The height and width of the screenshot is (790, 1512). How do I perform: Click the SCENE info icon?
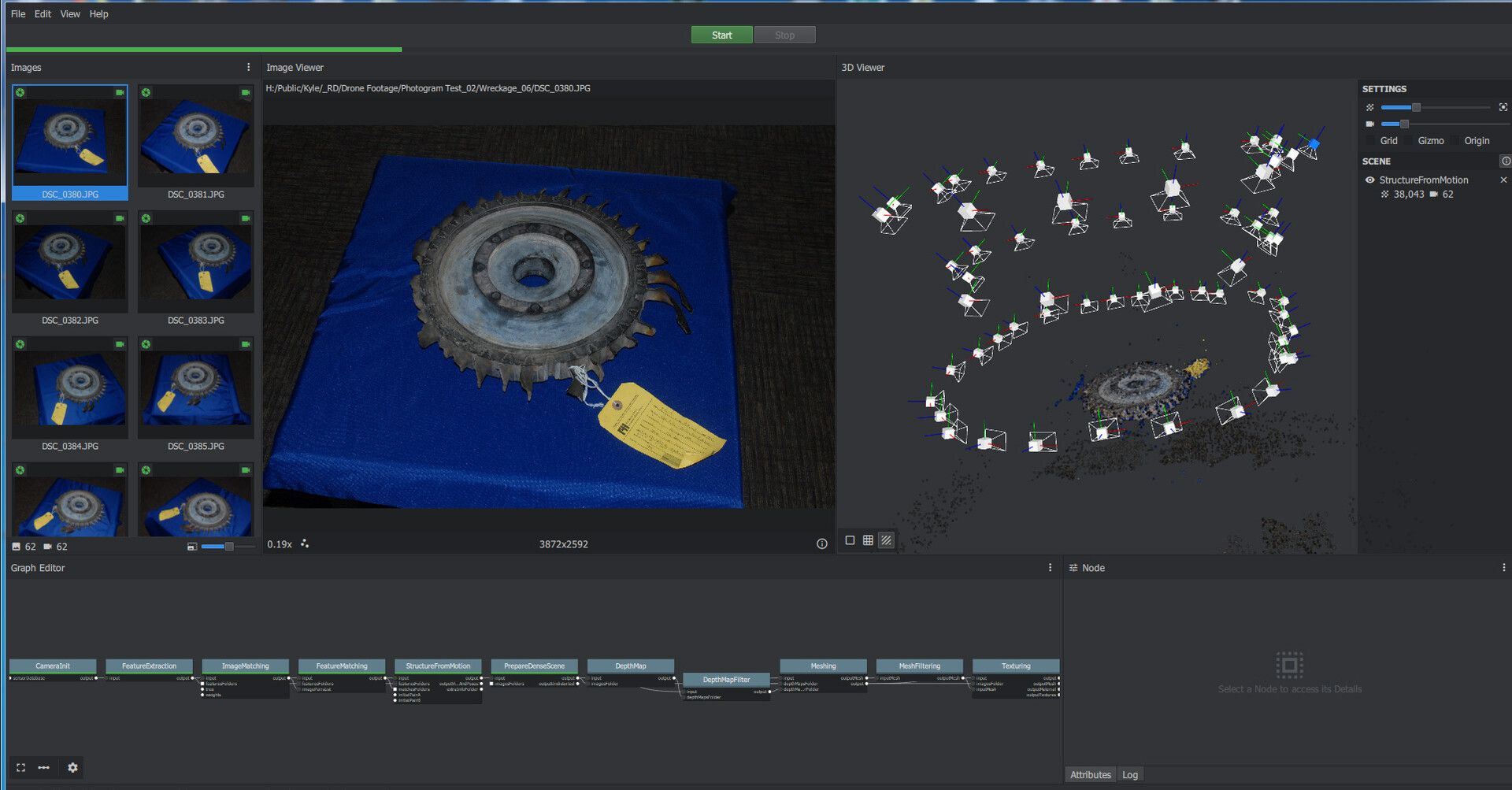coord(1505,161)
